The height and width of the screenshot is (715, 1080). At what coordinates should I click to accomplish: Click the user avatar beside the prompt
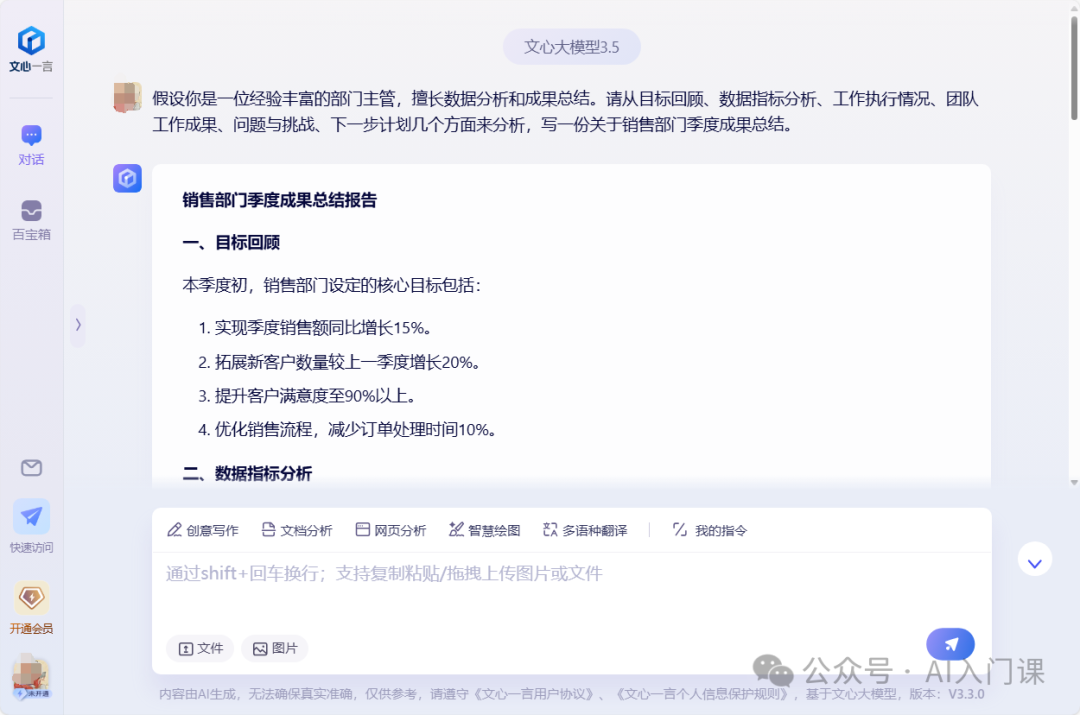(127, 97)
